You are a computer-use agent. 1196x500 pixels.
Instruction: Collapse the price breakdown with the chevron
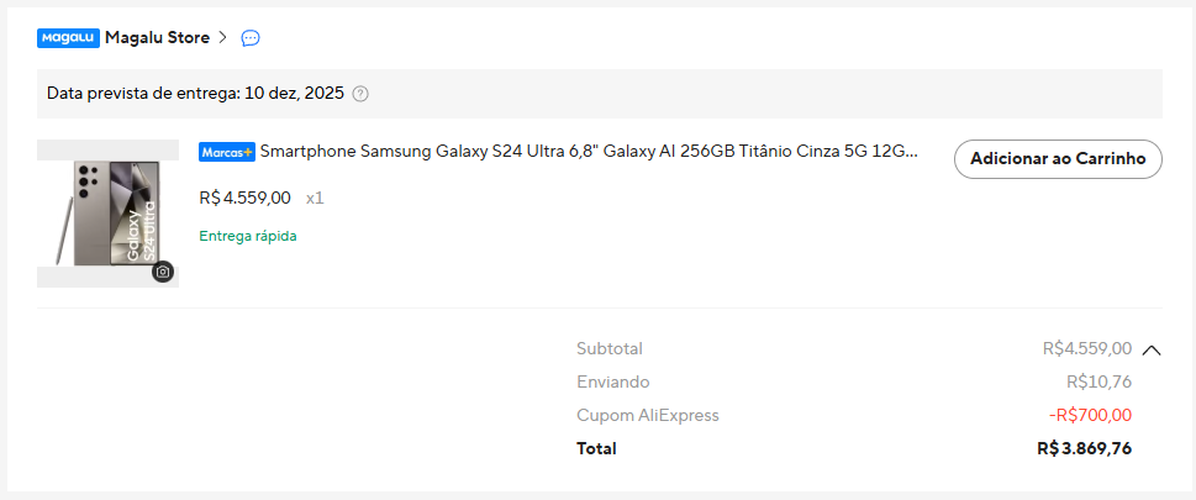click(1151, 350)
